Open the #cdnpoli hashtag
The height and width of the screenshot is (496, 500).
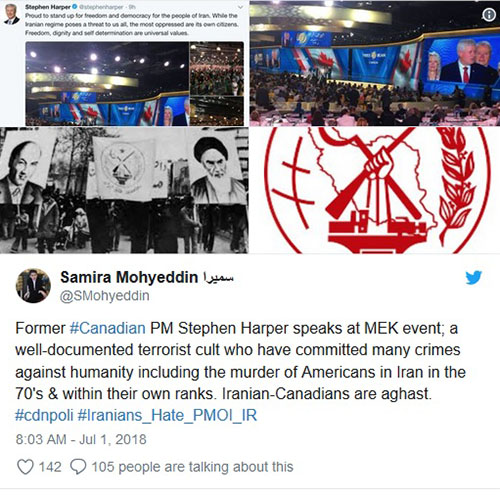tap(44, 415)
